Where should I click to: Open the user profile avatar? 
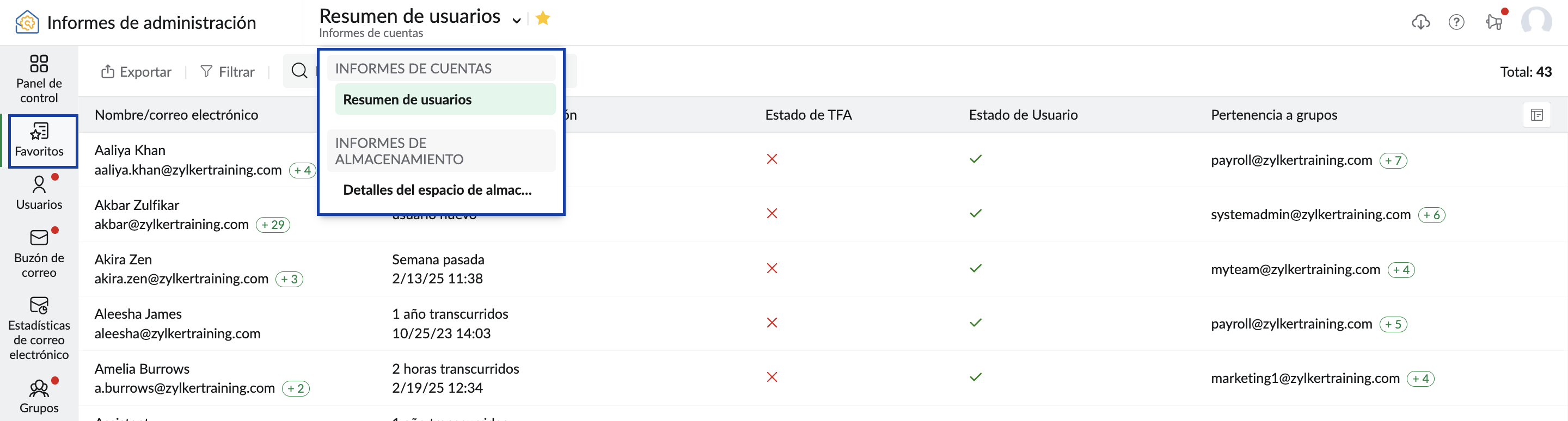click(x=1536, y=22)
